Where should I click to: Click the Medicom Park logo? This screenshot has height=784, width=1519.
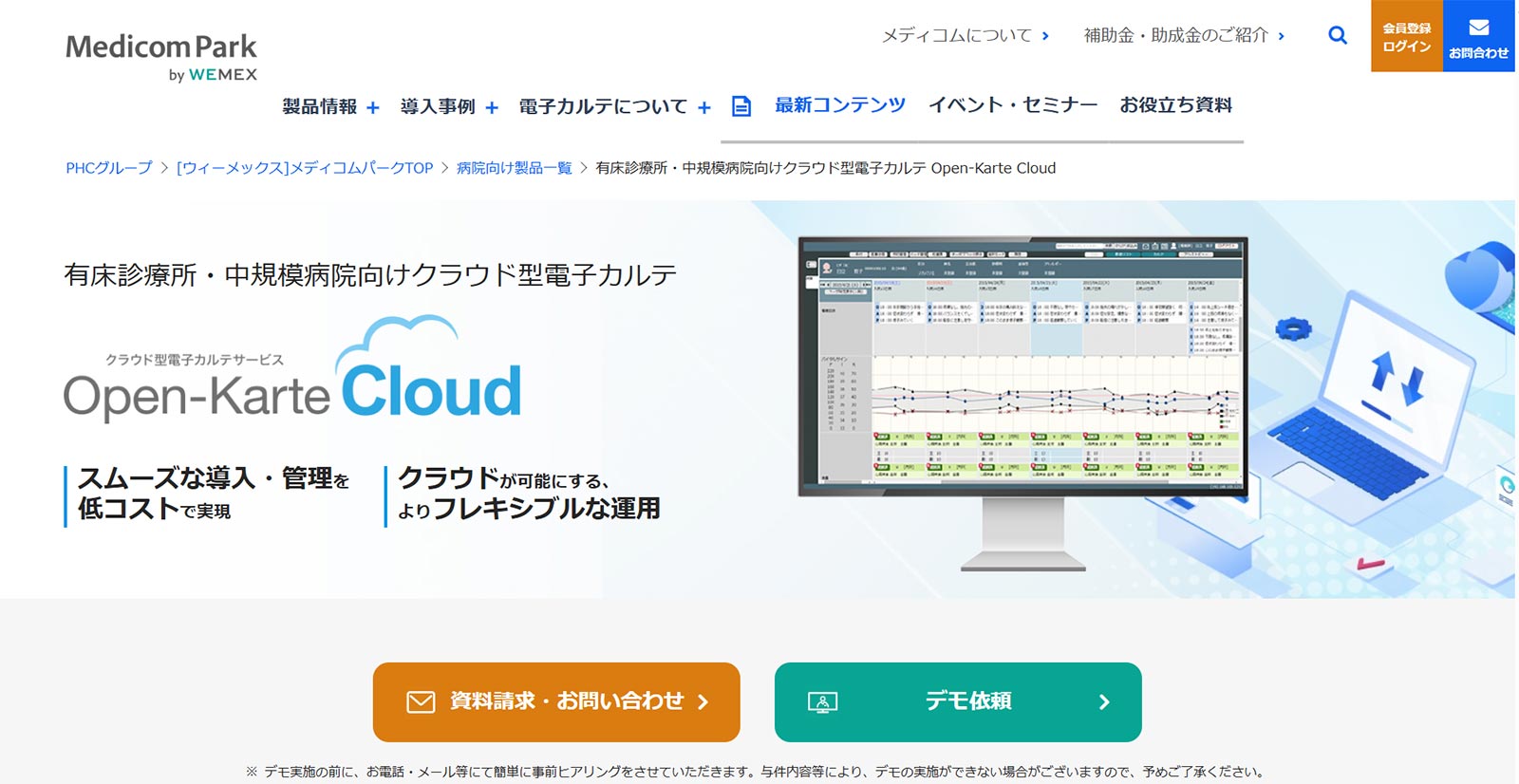[x=161, y=57]
